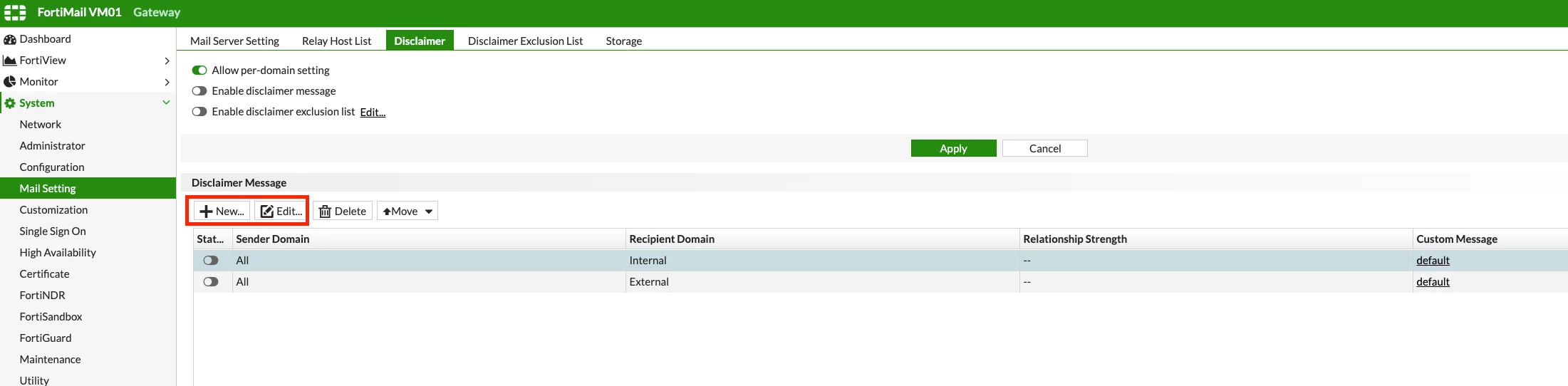Click New... to add disclaimer message
Image resolution: width=1568 pixels, height=386 pixels.
click(x=222, y=212)
